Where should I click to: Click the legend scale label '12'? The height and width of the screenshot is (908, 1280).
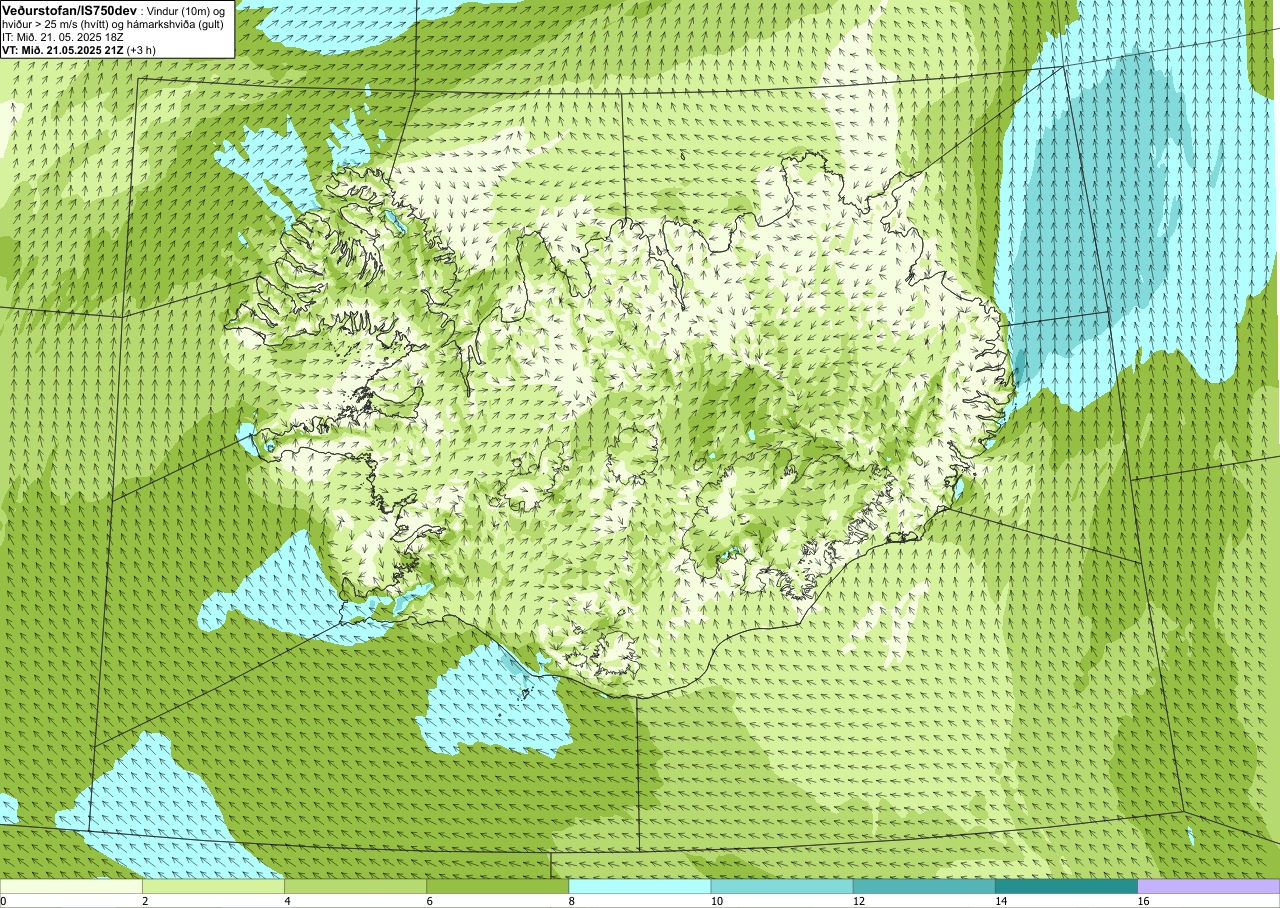[858, 901]
